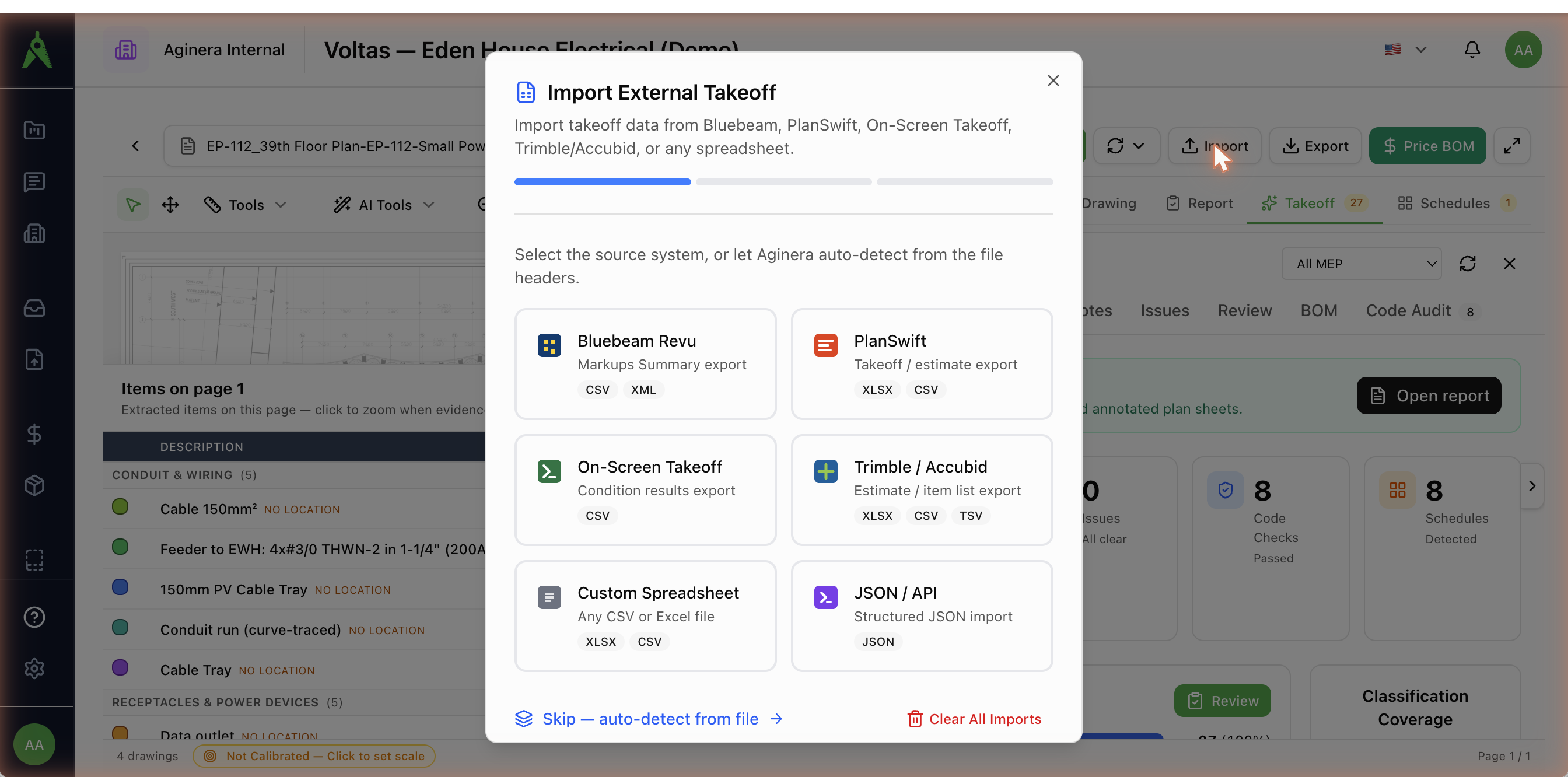
Task: Open the Issues sub-tab
Action: click(x=1164, y=310)
